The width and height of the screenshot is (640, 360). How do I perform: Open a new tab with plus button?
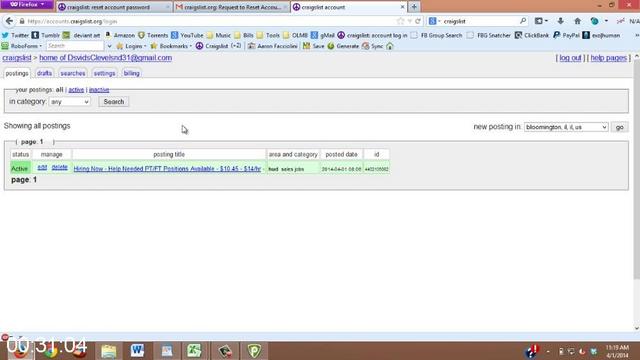pos(414,7)
